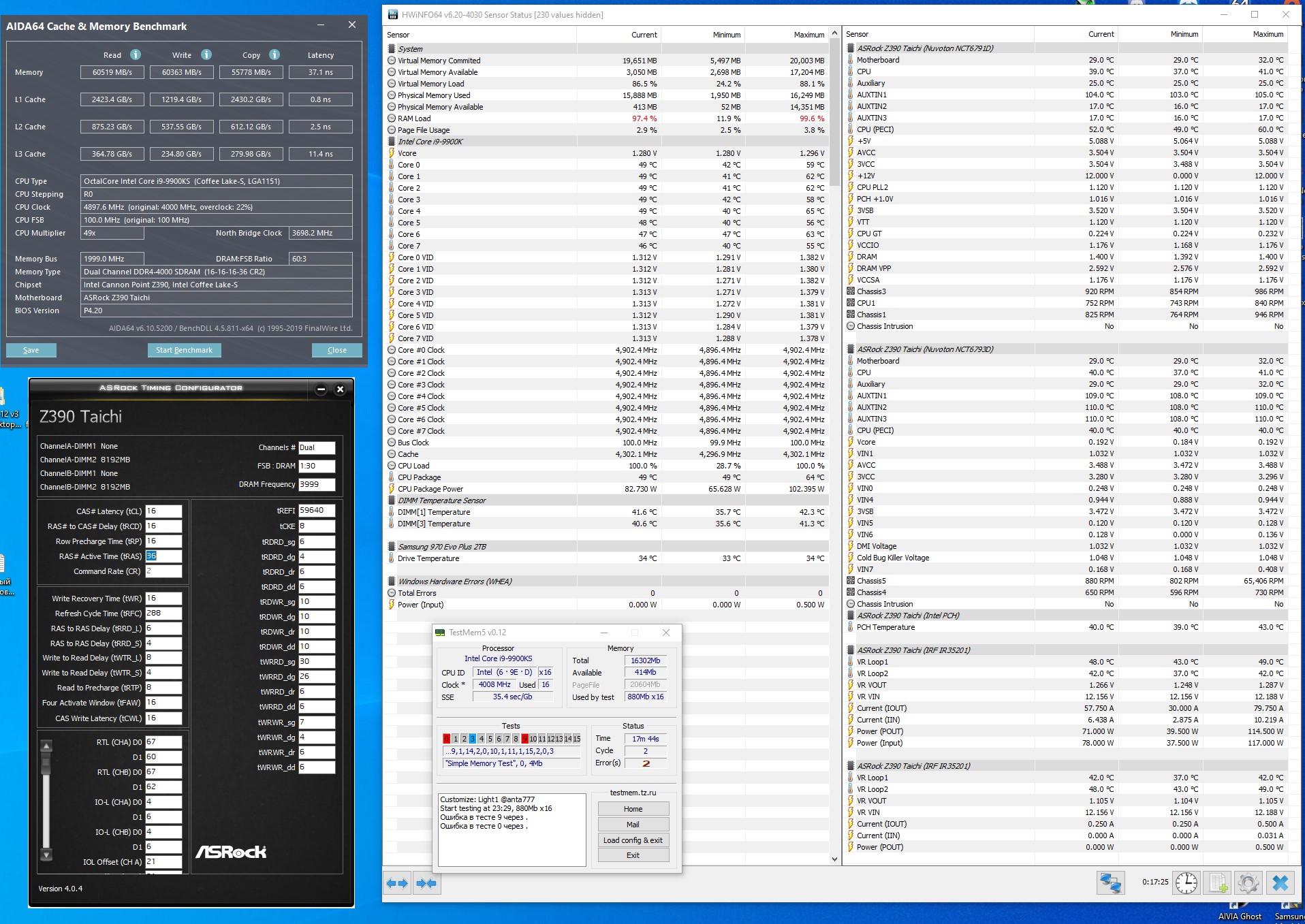Click the scroll down arrow in Timing Configurator RTL panel
Viewport: 1305px width, 924px height.
point(46,855)
